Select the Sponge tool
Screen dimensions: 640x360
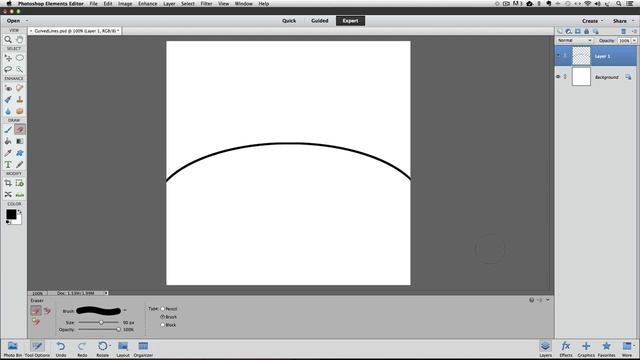tap(20, 111)
